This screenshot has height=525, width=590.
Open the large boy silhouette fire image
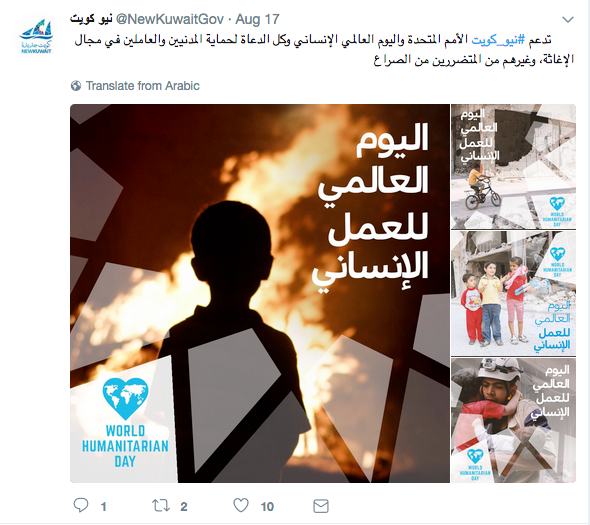pos(260,293)
